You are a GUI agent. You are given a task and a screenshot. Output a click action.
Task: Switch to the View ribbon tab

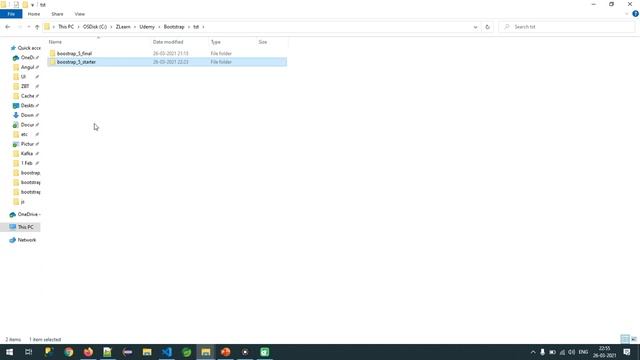coord(80,14)
